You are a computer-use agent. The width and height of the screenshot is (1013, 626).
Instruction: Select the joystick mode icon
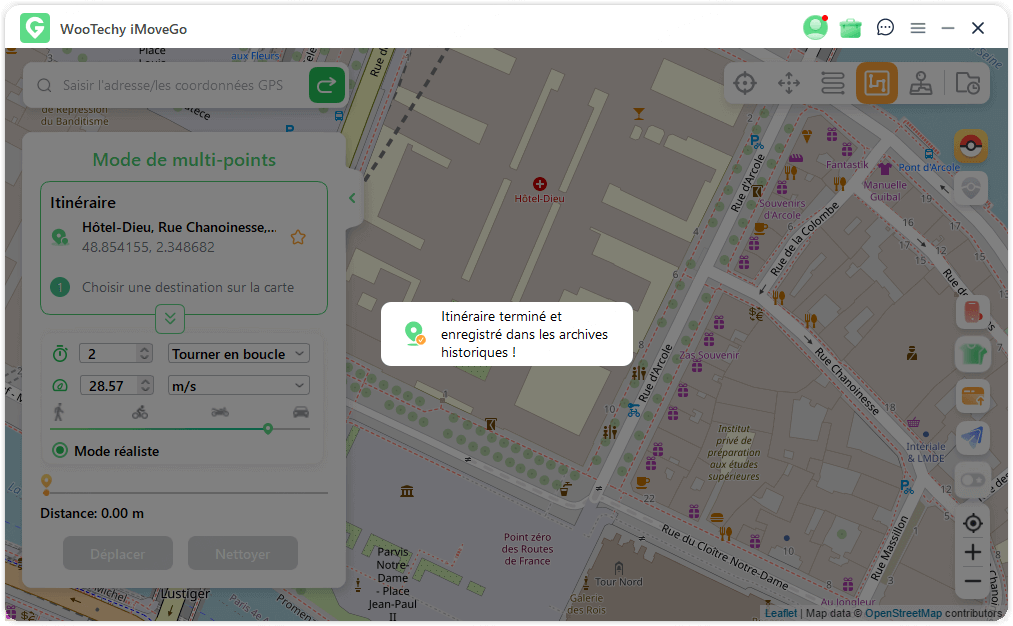click(921, 84)
